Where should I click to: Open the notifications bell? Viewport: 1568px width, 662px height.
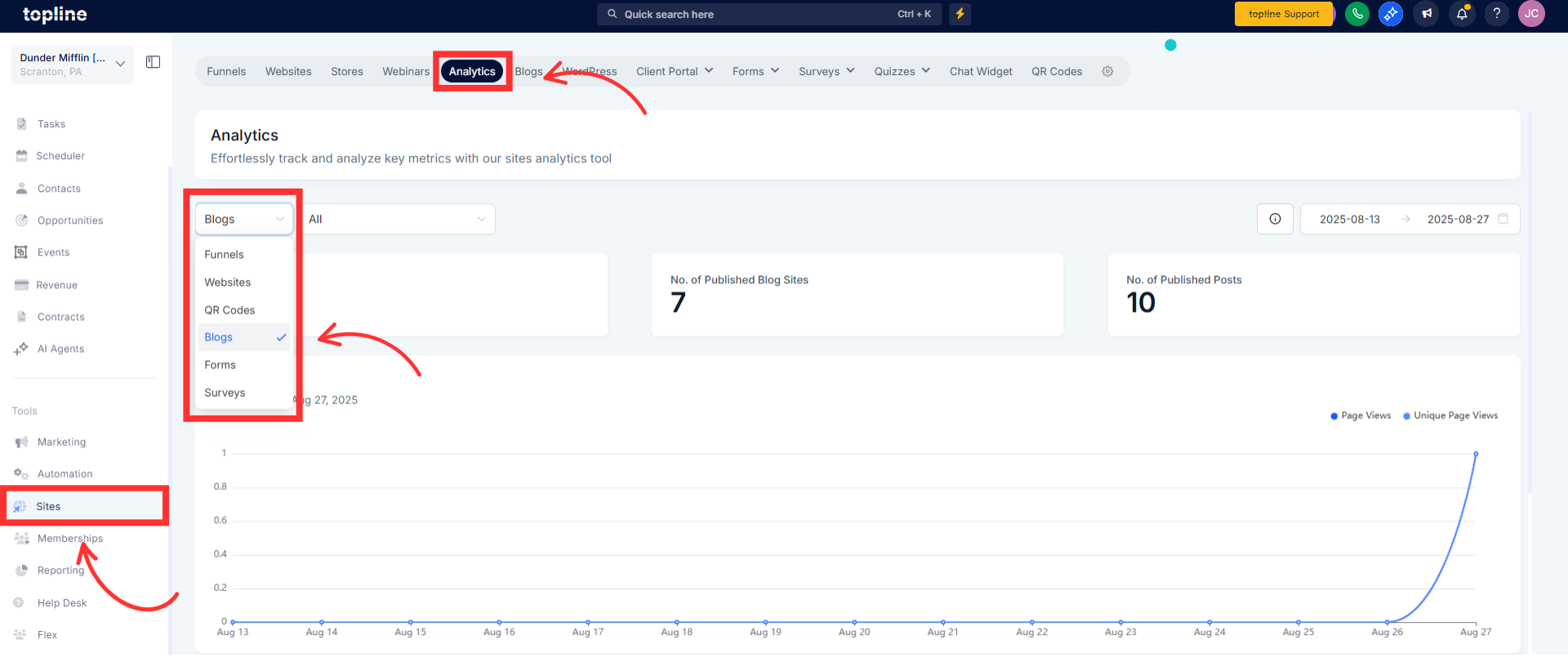1462,14
